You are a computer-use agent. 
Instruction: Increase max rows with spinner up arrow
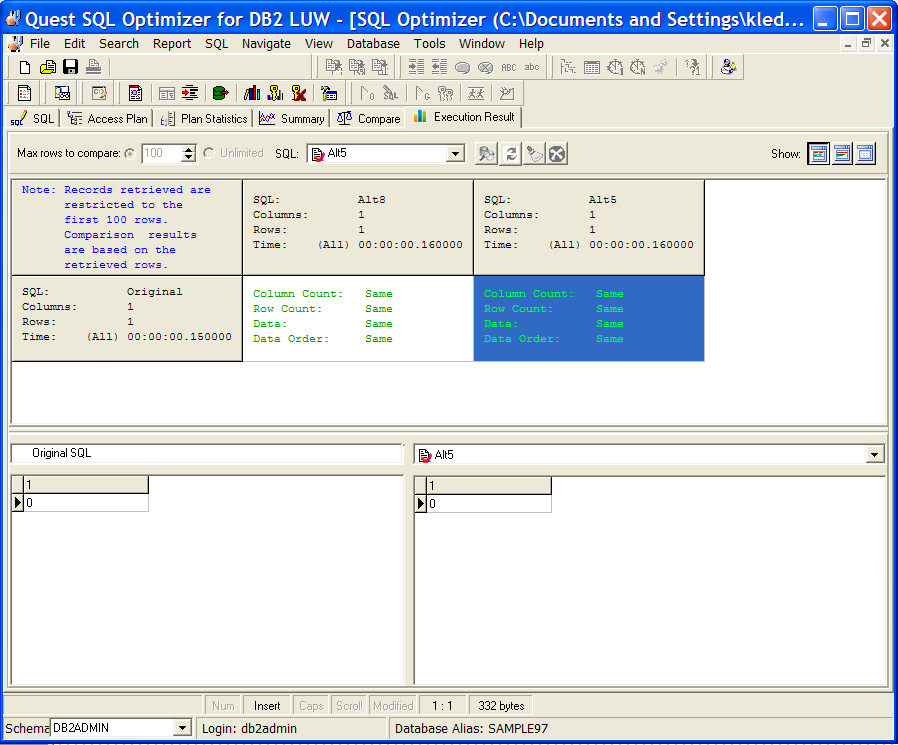click(188, 149)
